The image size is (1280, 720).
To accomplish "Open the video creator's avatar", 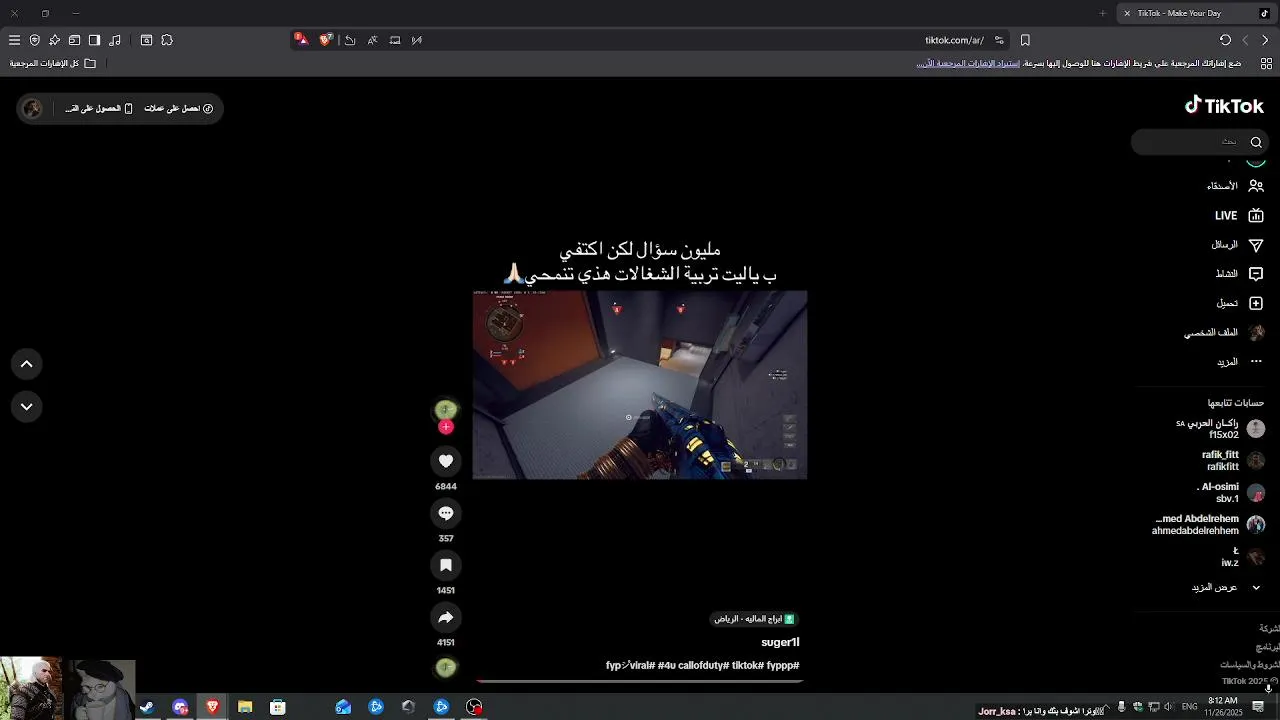I will (x=446, y=409).
